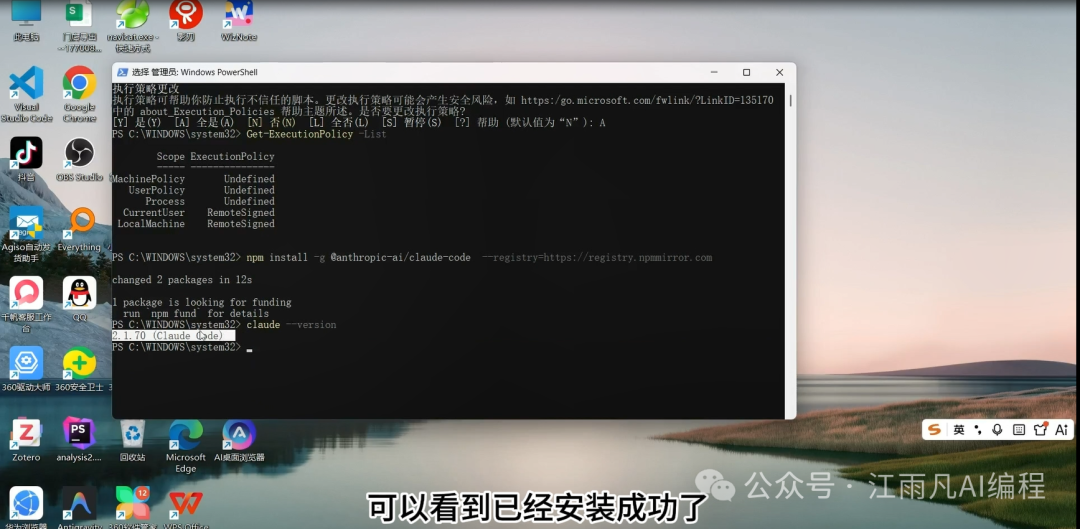Click the PowerShell title bar text
Viewport: 1080px width, 529px height.
(x=195, y=72)
